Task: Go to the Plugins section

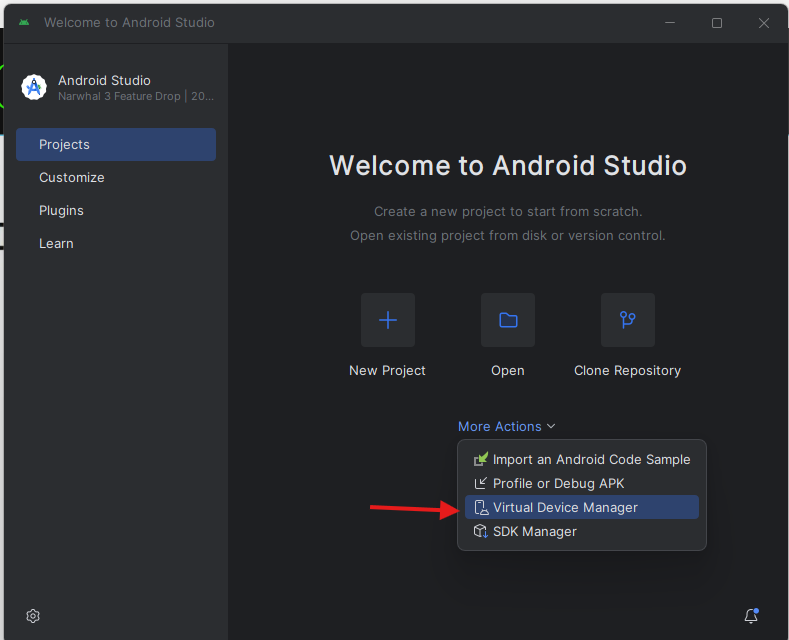Action: [61, 211]
